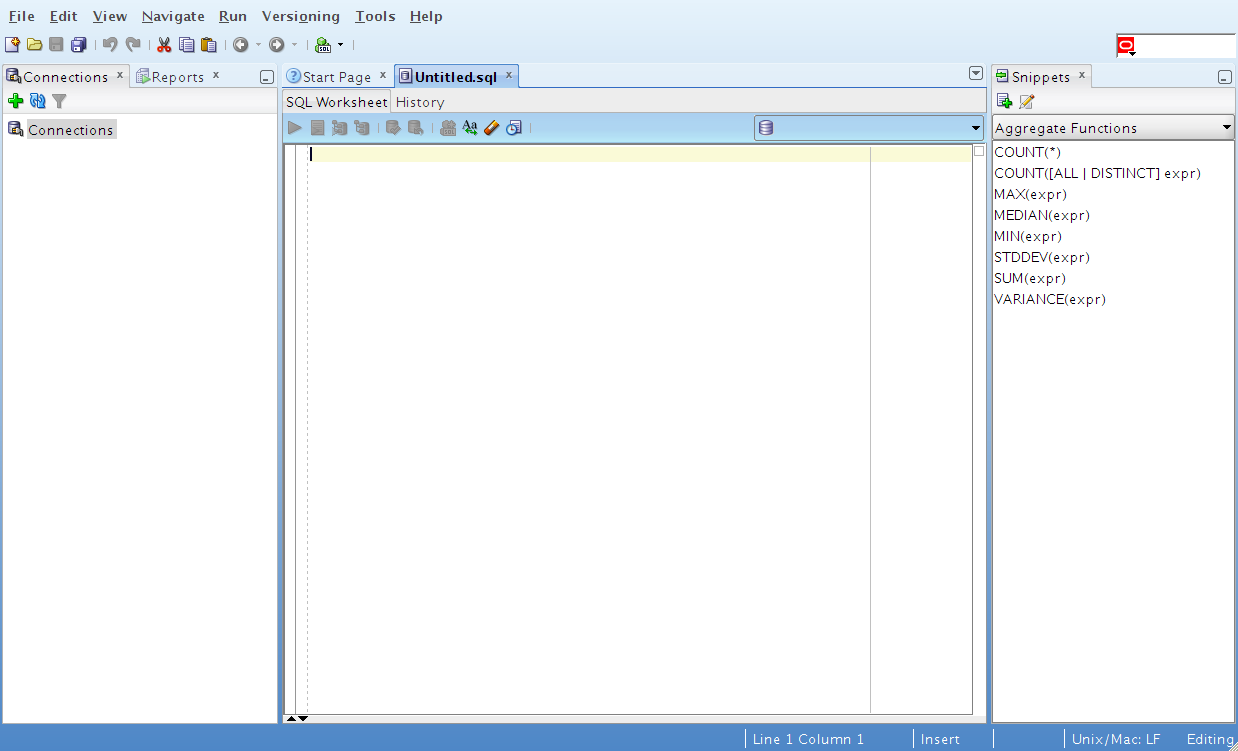Open the View menu
1238x751 pixels.
tap(110, 16)
